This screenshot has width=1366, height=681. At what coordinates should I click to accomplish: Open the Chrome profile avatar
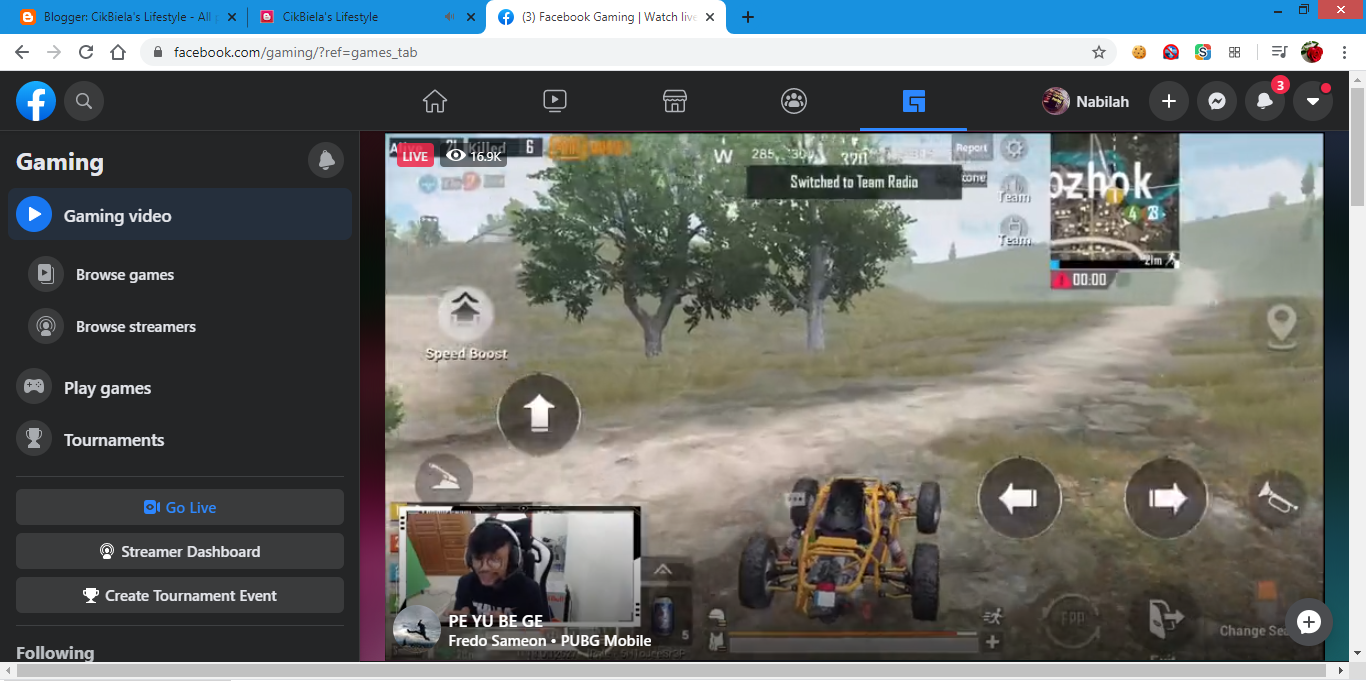point(1312,52)
